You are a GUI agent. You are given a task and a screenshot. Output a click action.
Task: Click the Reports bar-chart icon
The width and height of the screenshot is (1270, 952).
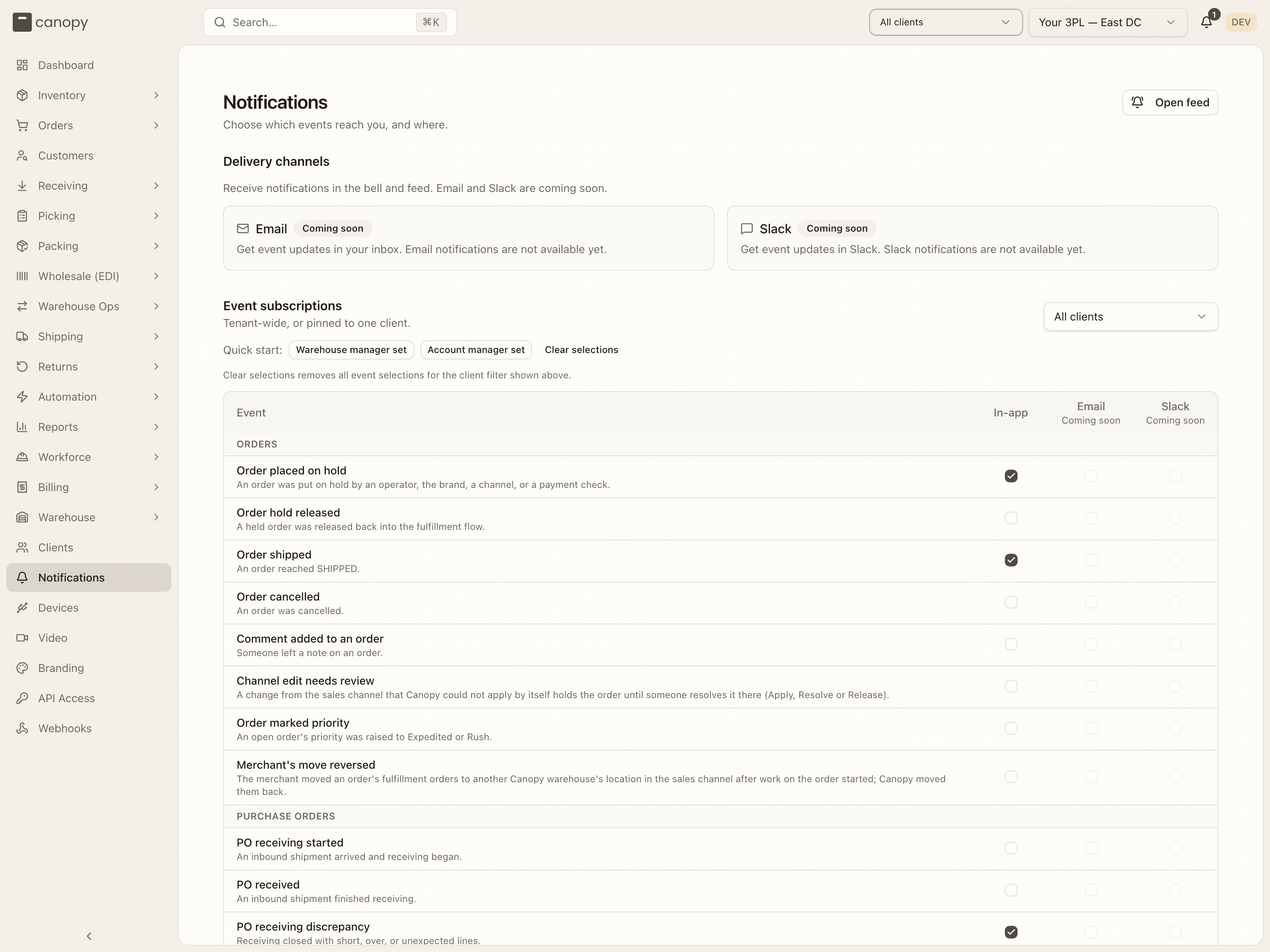(22, 427)
